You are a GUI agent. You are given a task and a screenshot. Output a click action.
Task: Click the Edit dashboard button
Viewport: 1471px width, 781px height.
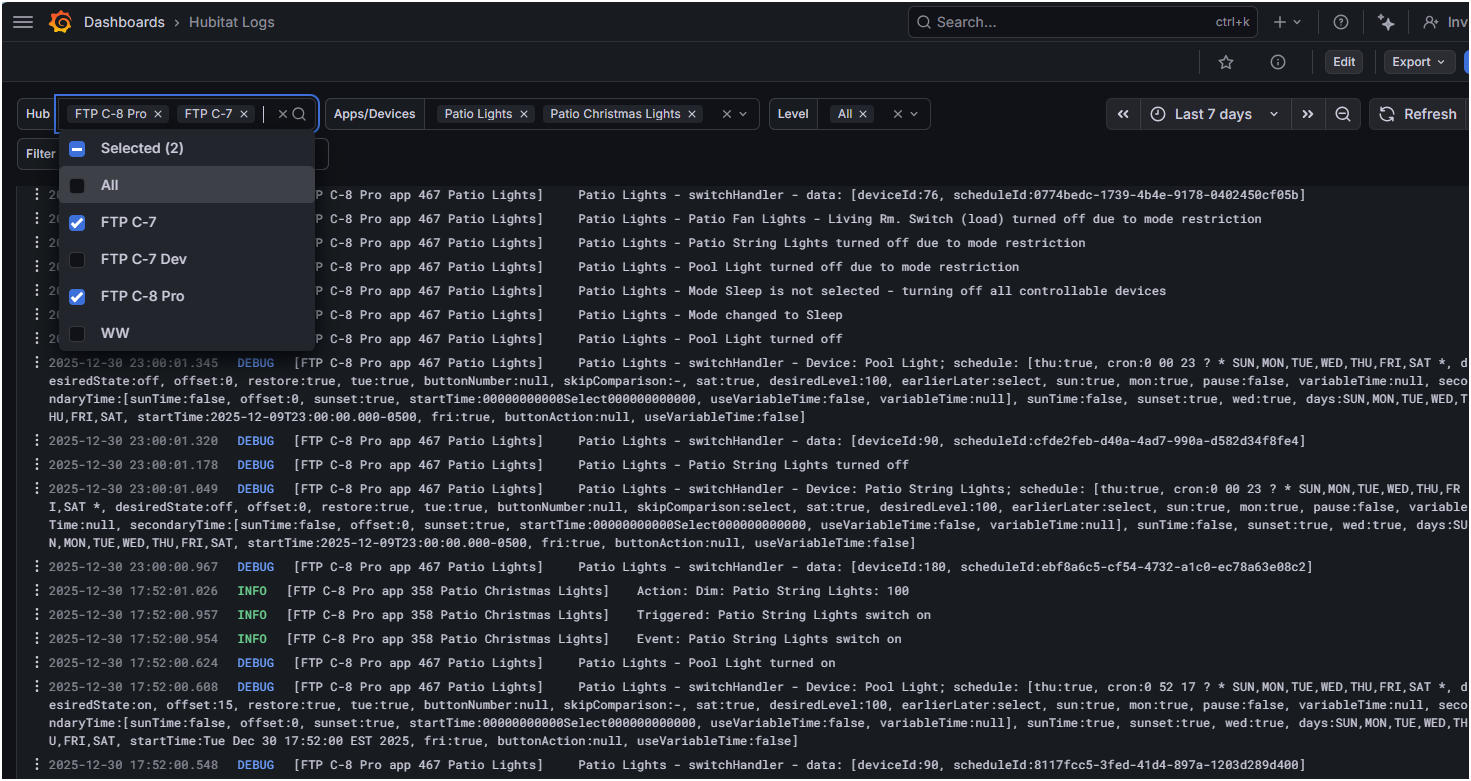[1344, 62]
